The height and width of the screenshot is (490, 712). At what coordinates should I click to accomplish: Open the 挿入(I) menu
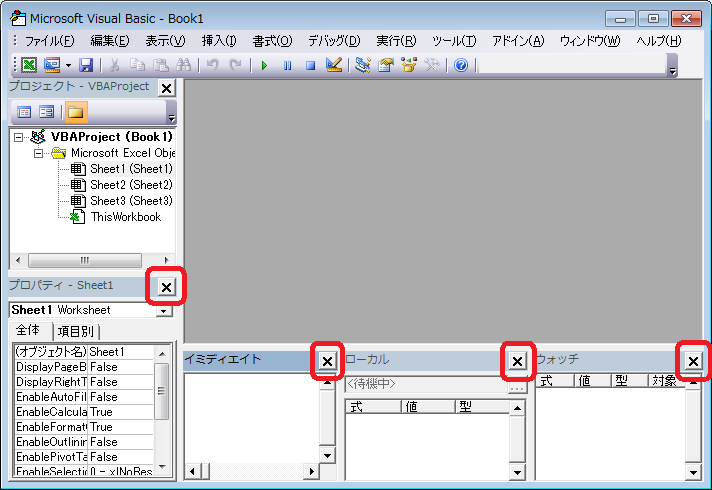219,41
